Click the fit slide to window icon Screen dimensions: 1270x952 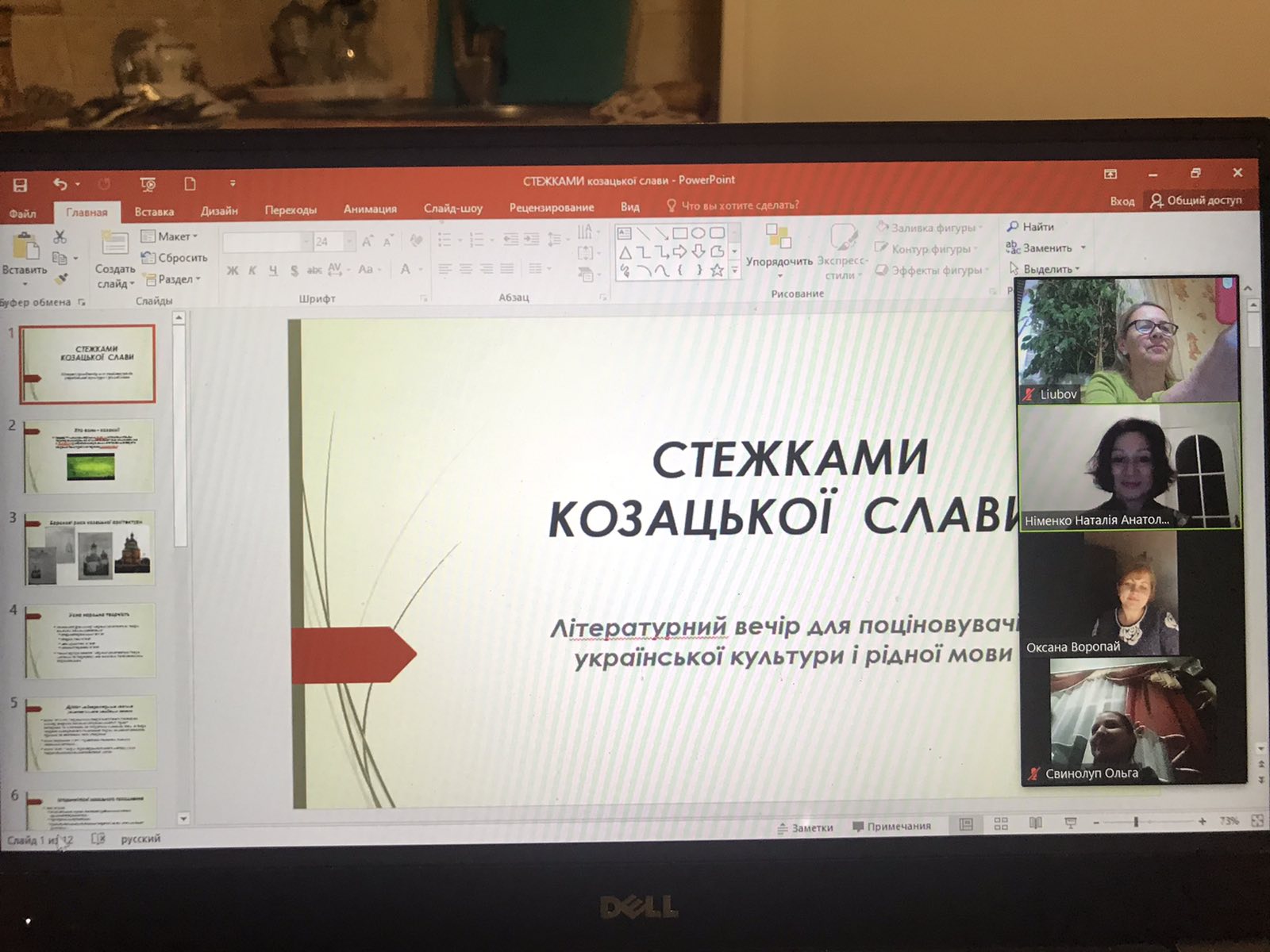coord(1257,821)
